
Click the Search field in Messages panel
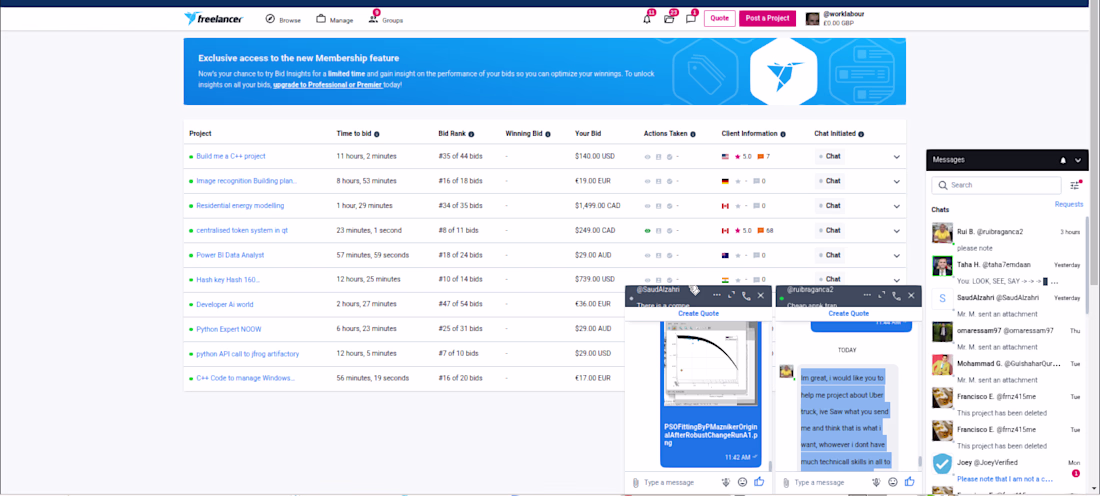[996, 185]
